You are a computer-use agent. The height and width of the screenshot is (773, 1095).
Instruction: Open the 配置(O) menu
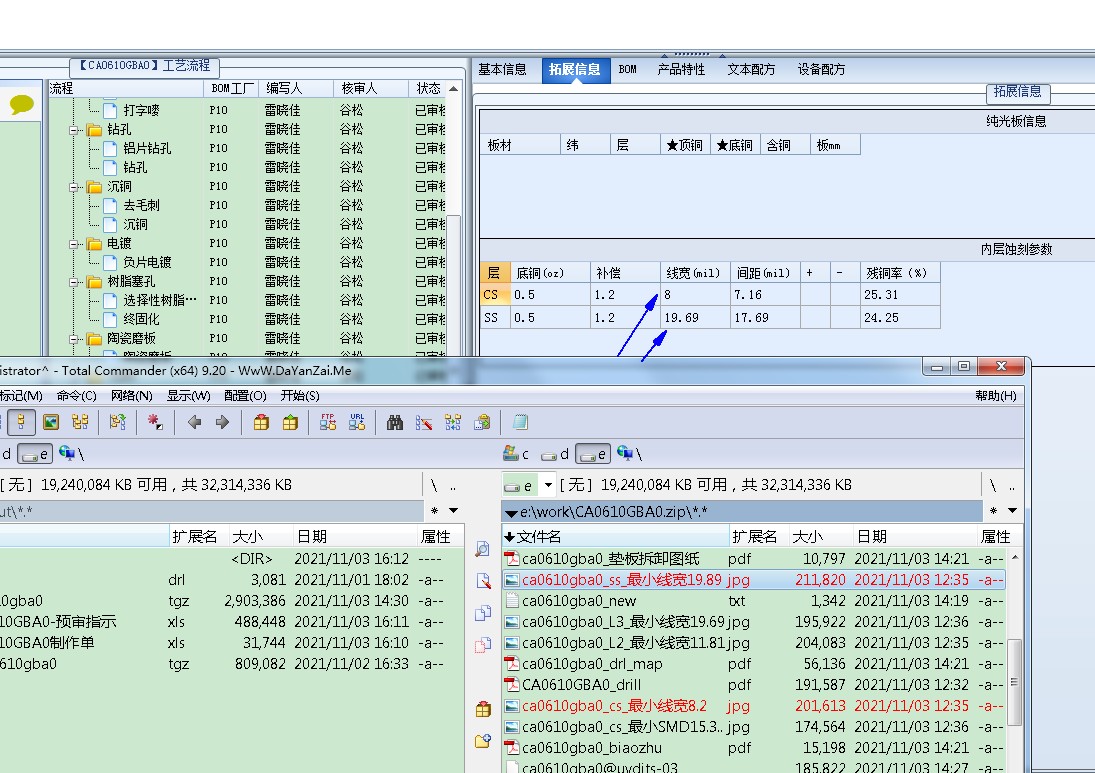click(245, 396)
